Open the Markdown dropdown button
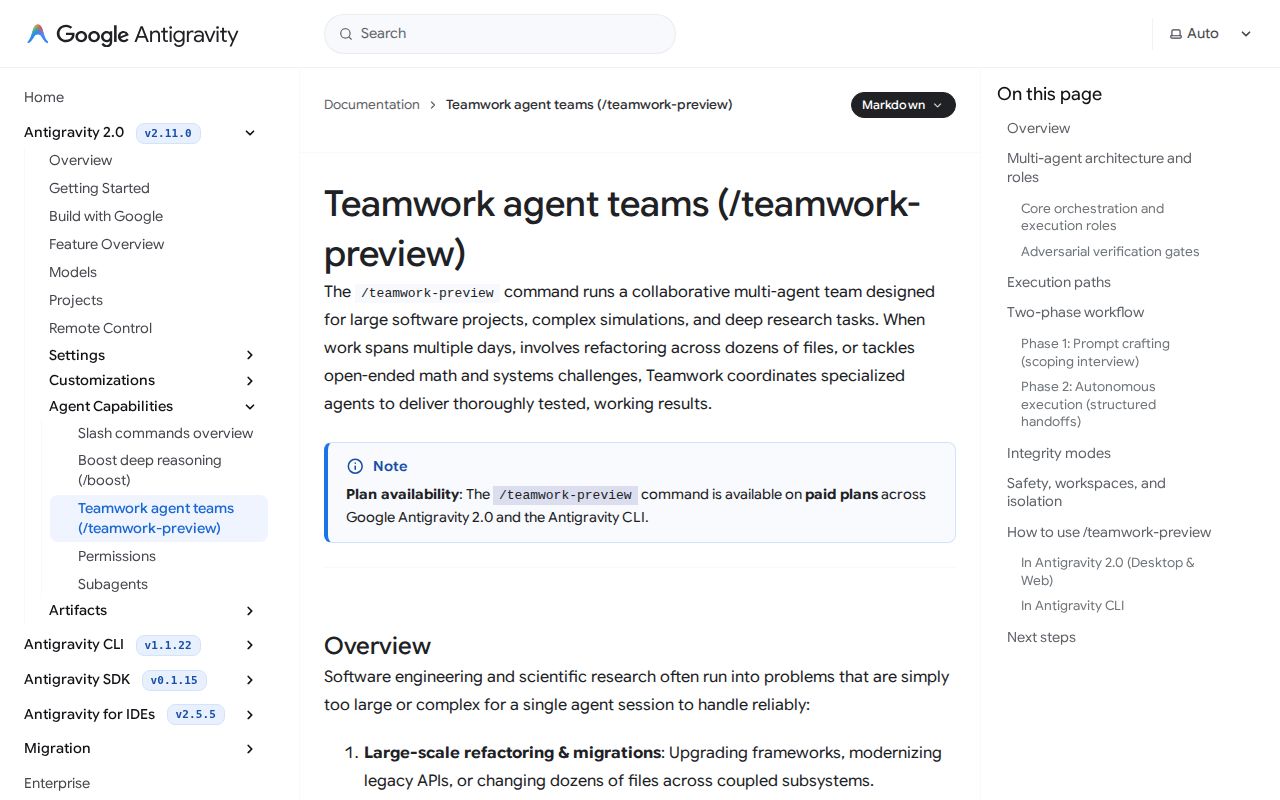The image size is (1280, 800). click(x=903, y=105)
